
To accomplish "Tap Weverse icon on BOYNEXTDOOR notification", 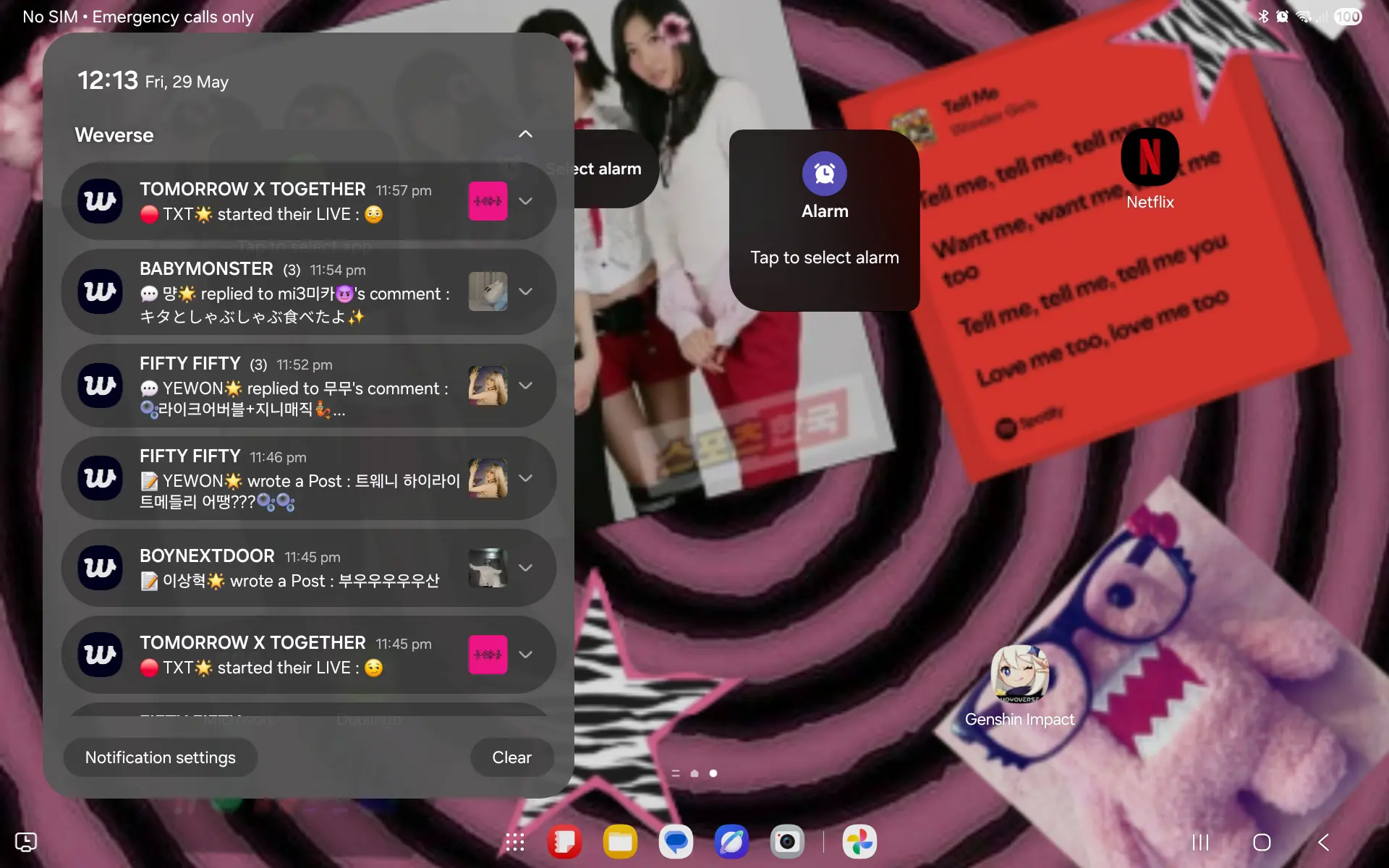I will [100, 568].
